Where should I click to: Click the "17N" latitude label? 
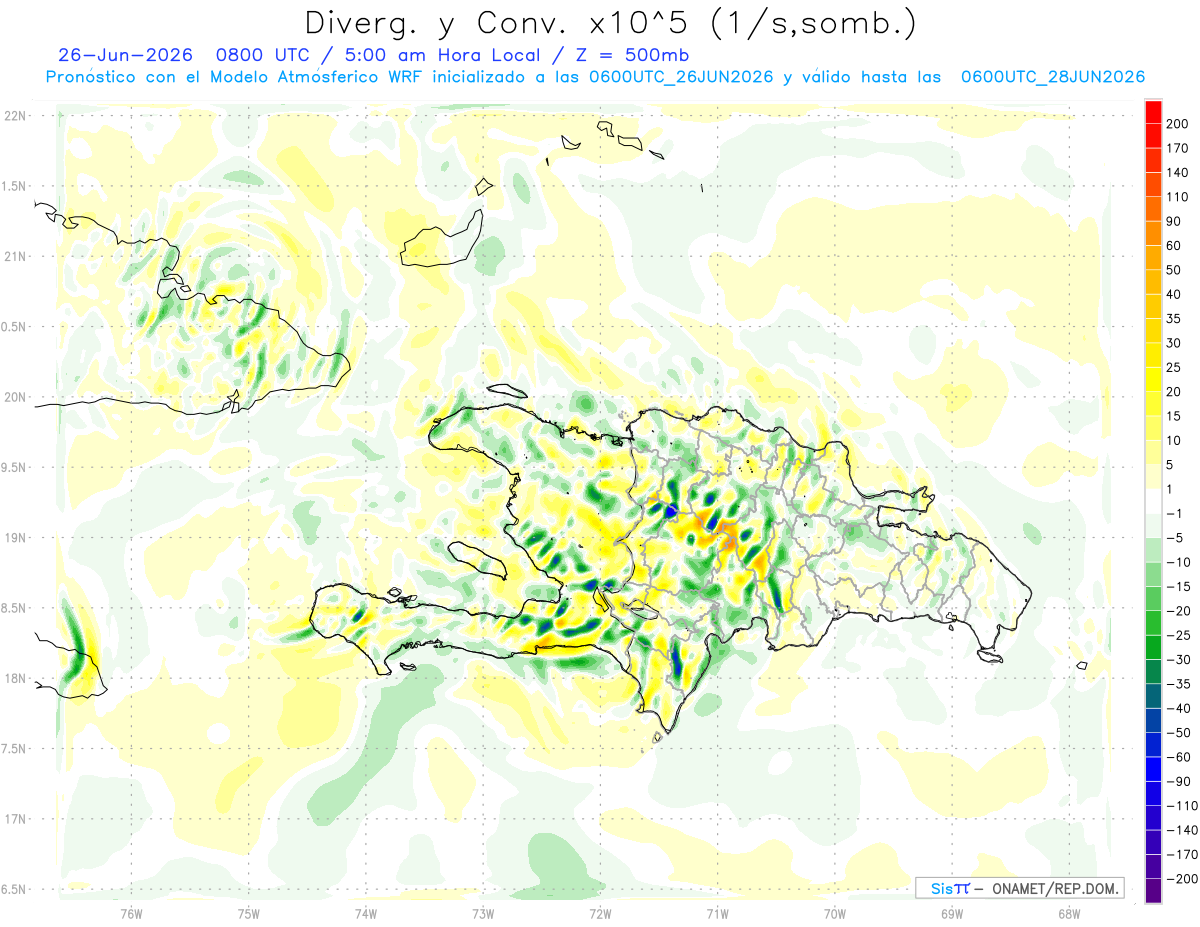pyautogui.click(x=15, y=819)
